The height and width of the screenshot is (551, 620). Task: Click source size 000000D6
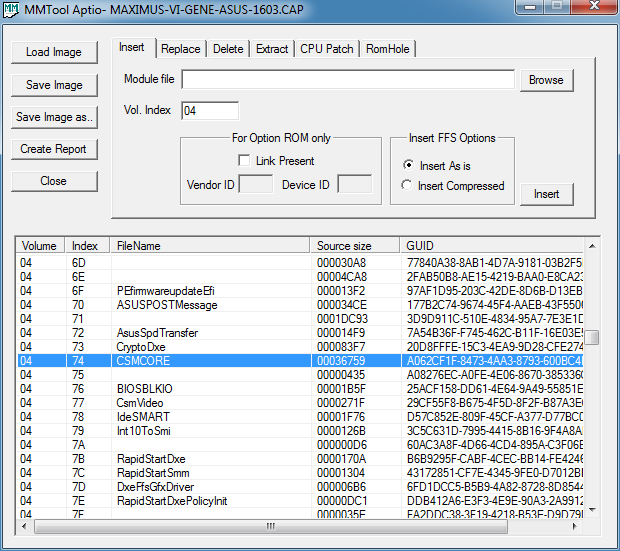tap(342, 445)
